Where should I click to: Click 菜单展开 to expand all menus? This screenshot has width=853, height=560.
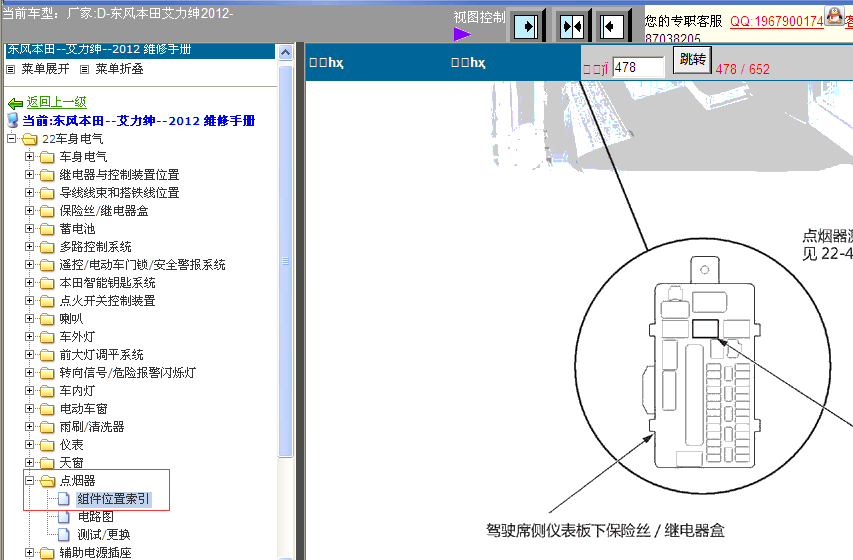(x=45, y=69)
